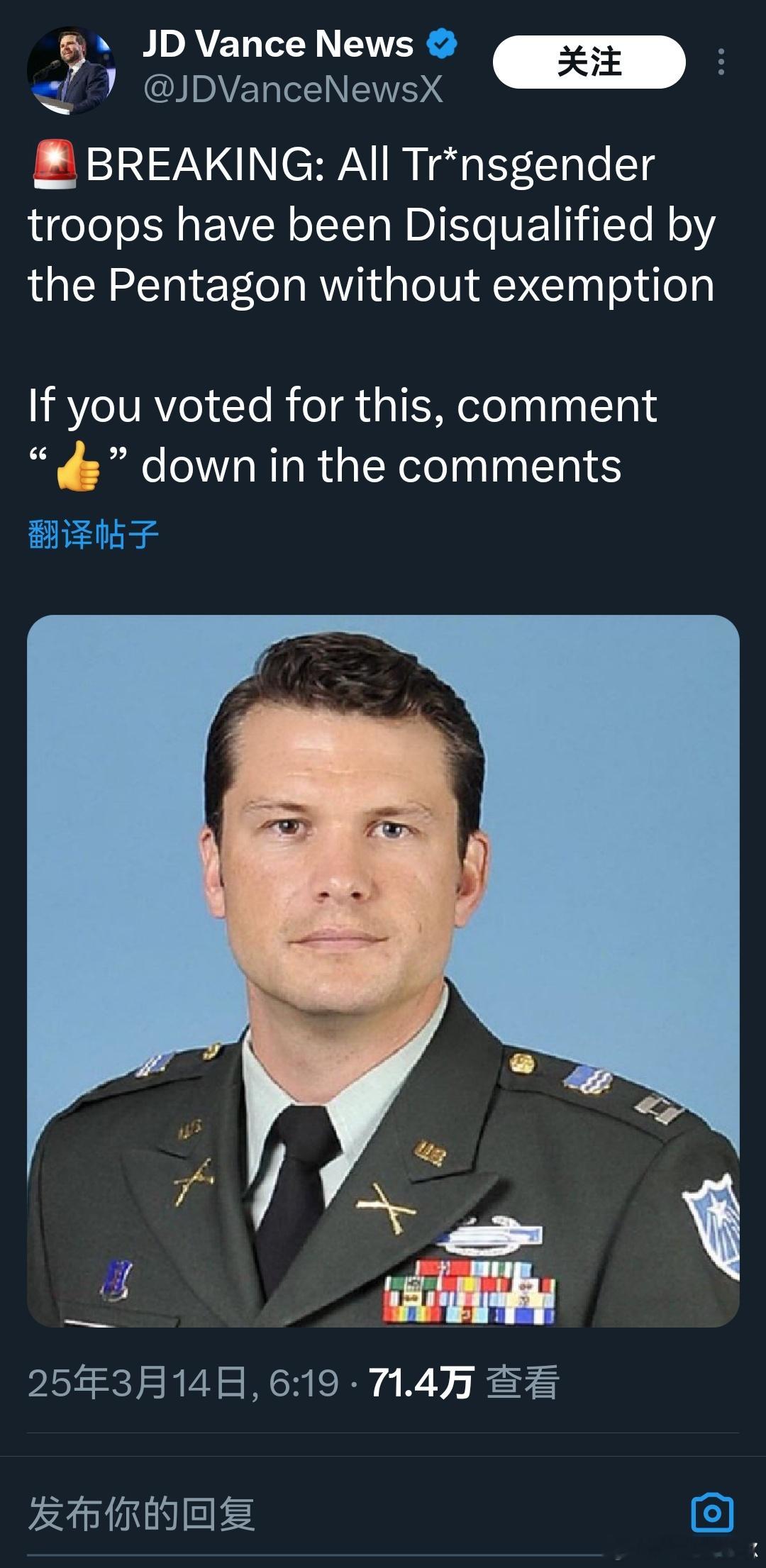766x1568 pixels.
Task: Select the JD Vance News display name
Action: [x=277, y=44]
